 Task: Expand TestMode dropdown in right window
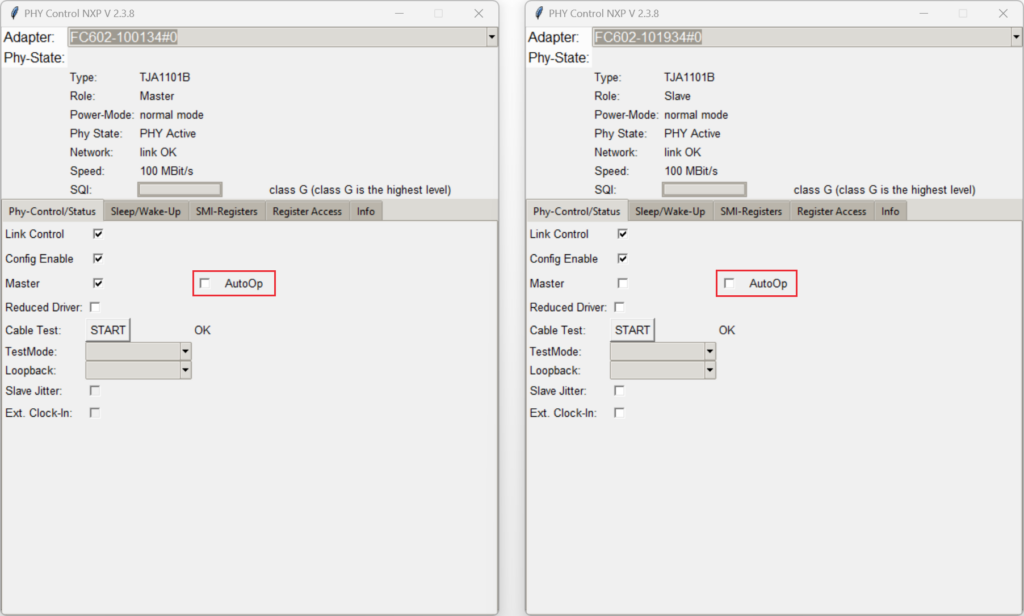click(x=710, y=351)
